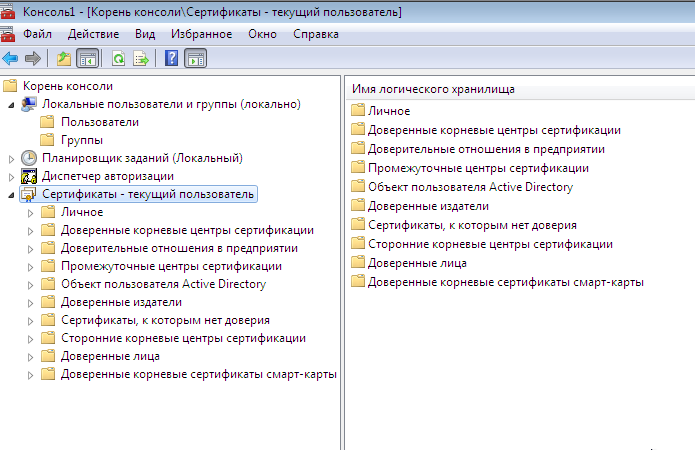This screenshot has width=695, height=450.
Task: Click folder icon of Личное in right pane
Action: pyautogui.click(x=358, y=110)
